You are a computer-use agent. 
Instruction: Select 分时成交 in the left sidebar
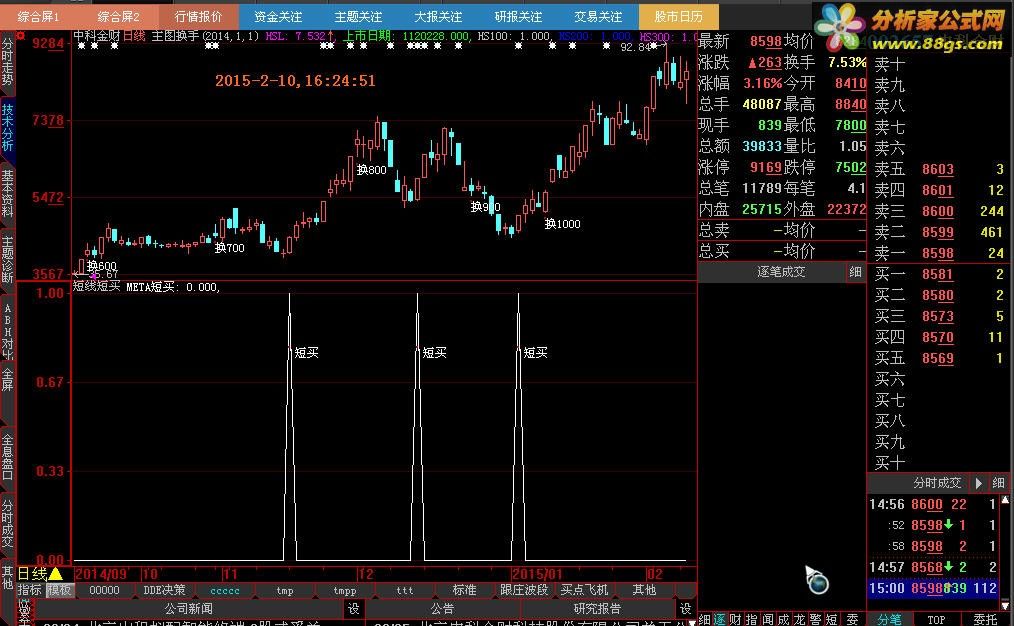(x=7, y=523)
